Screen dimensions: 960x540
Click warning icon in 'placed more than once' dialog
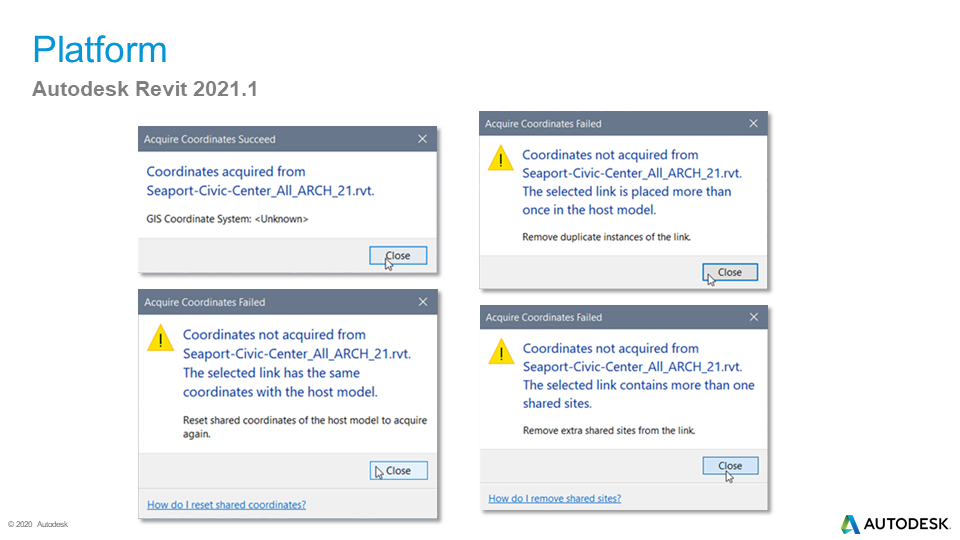point(501,158)
